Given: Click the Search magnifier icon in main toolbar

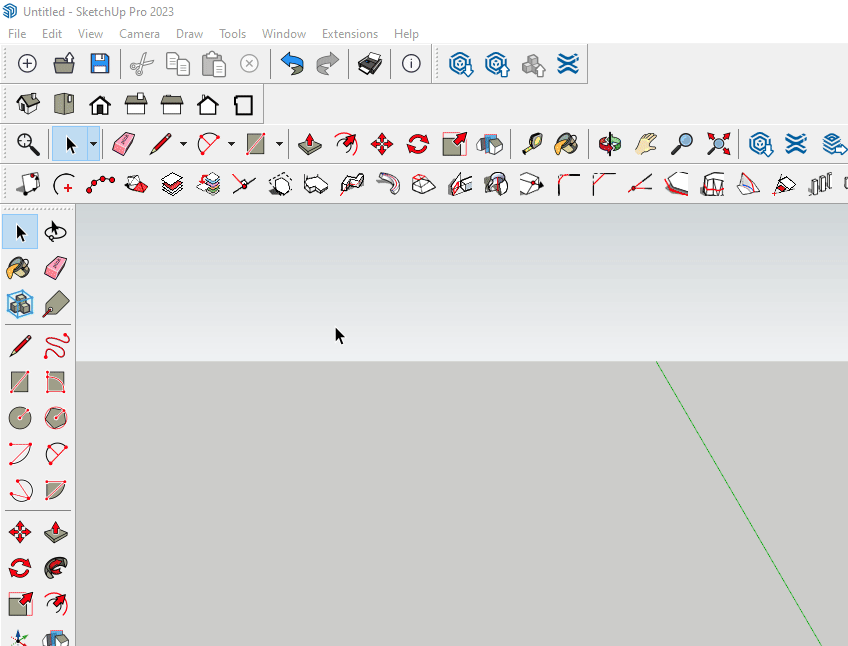Looking at the screenshot, I should click(x=28, y=144).
